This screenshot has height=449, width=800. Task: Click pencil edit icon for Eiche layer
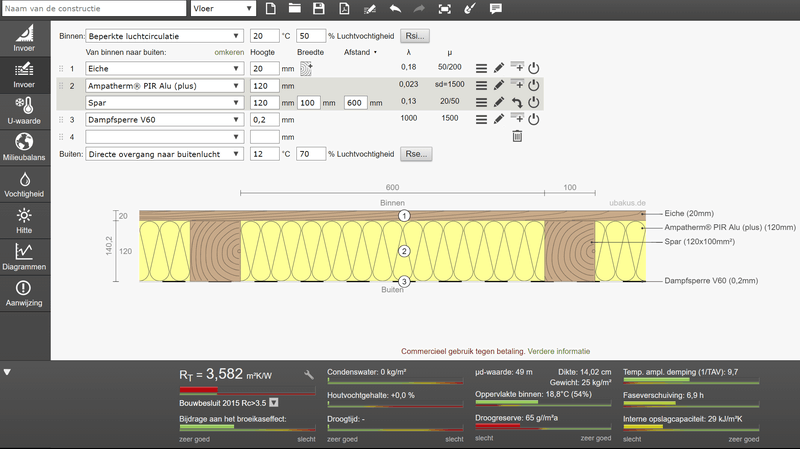[x=499, y=68]
